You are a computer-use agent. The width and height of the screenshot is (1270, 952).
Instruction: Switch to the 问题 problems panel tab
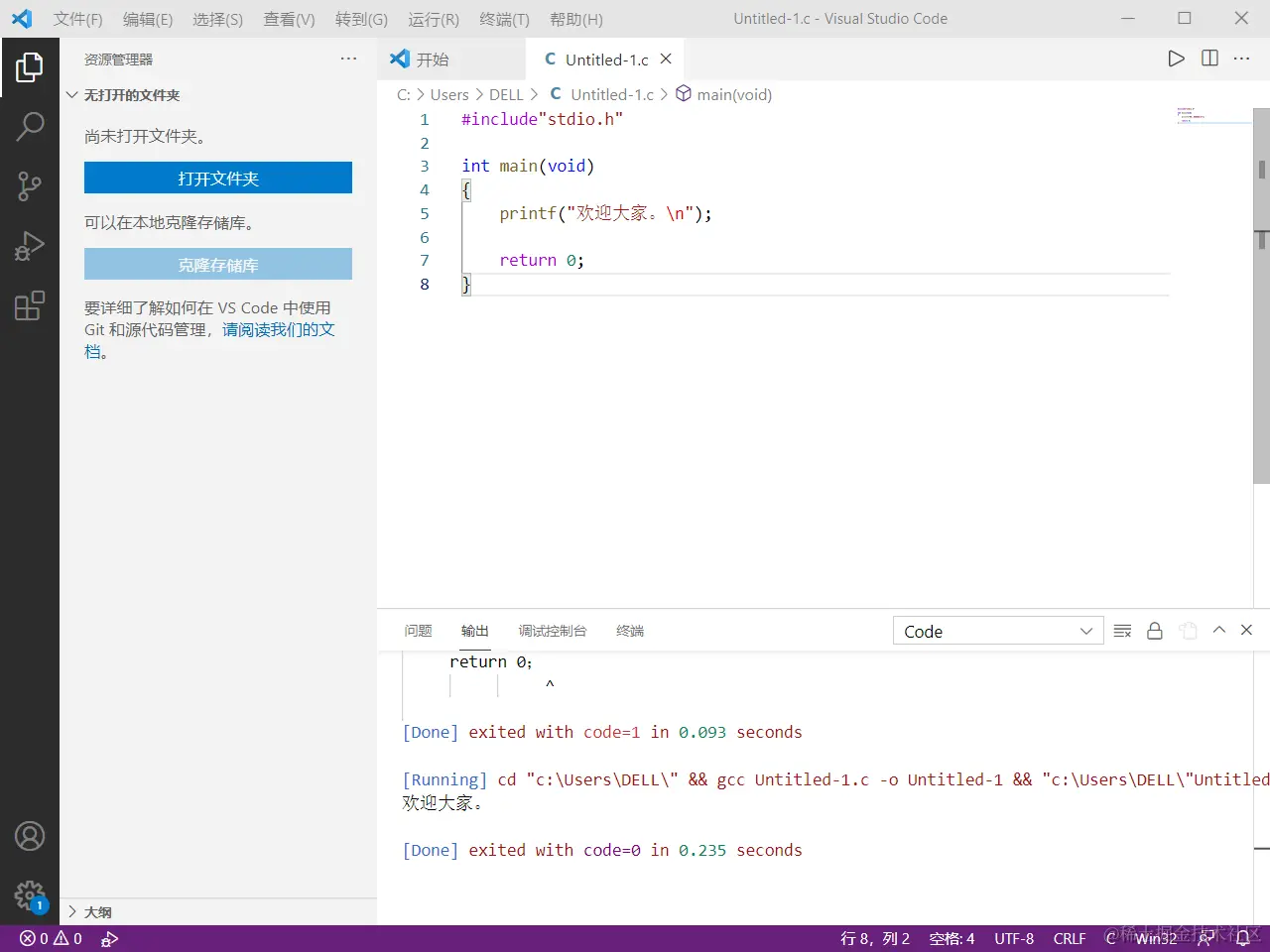coord(418,631)
